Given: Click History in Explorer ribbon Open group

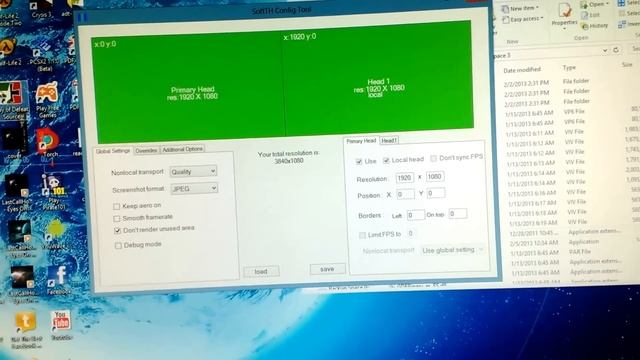Looking at the screenshot, I should click(595, 26).
